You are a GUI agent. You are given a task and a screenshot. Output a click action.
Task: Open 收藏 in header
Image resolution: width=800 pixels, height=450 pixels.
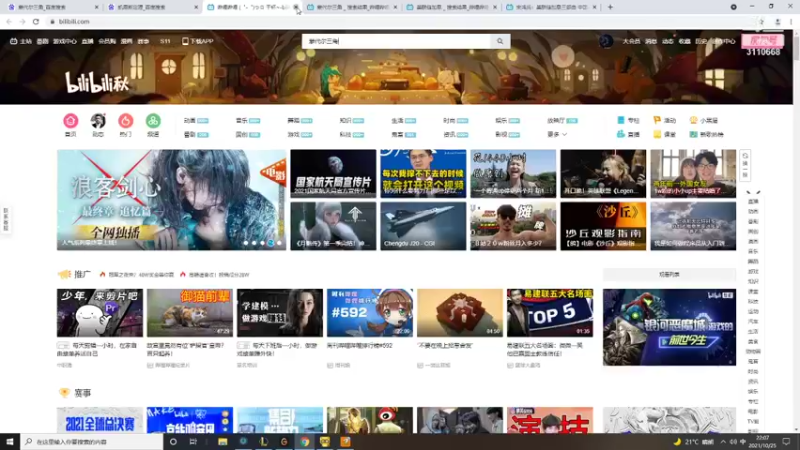tap(685, 41)
